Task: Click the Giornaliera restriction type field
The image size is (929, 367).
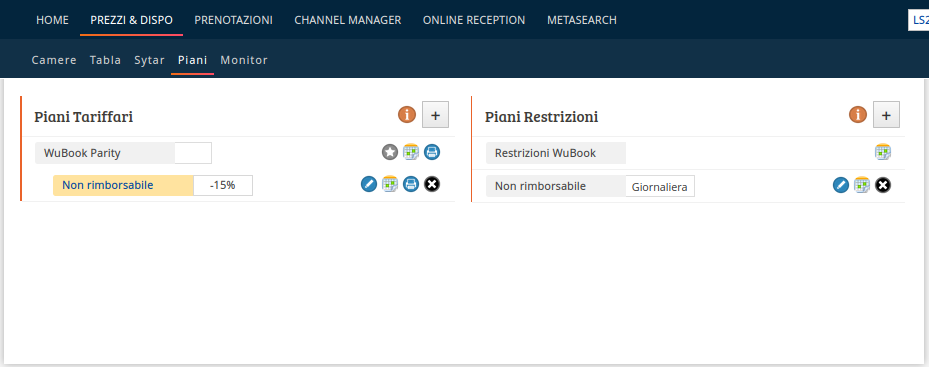Action: [659, 187]
